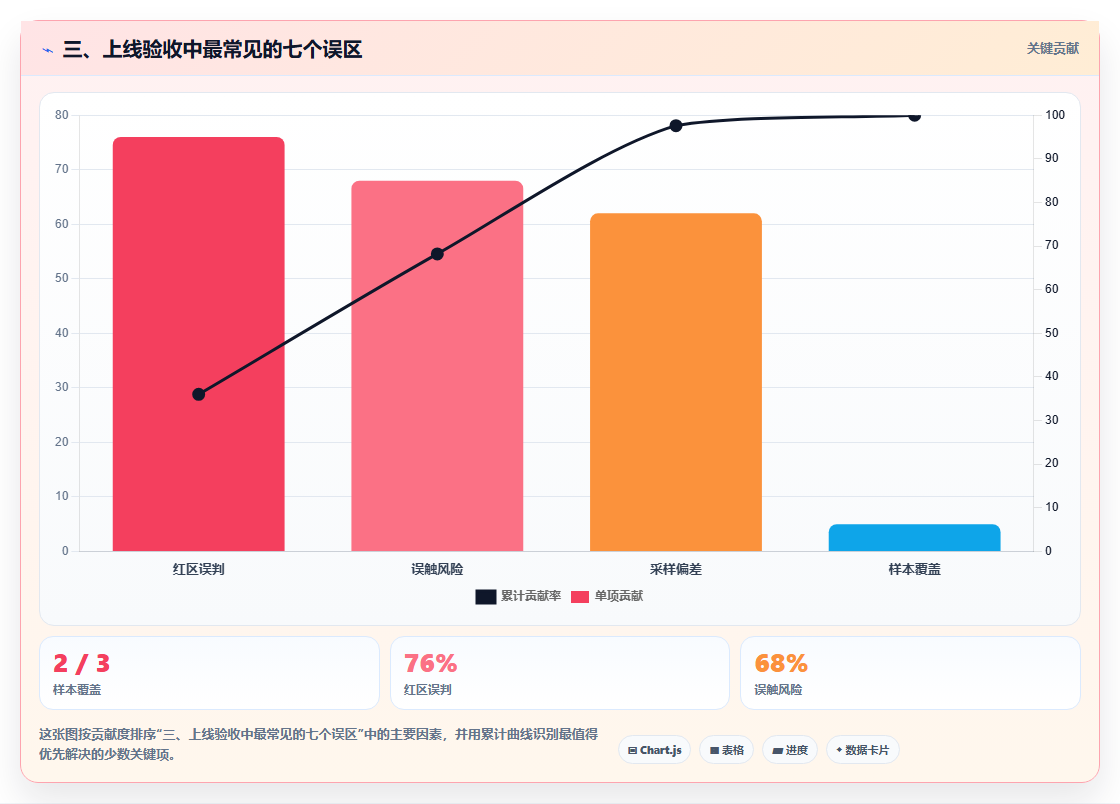This screenshot has height=804, width=1120.
Task: Click the bar icon in 进度 chip
Action: [778, 750]
